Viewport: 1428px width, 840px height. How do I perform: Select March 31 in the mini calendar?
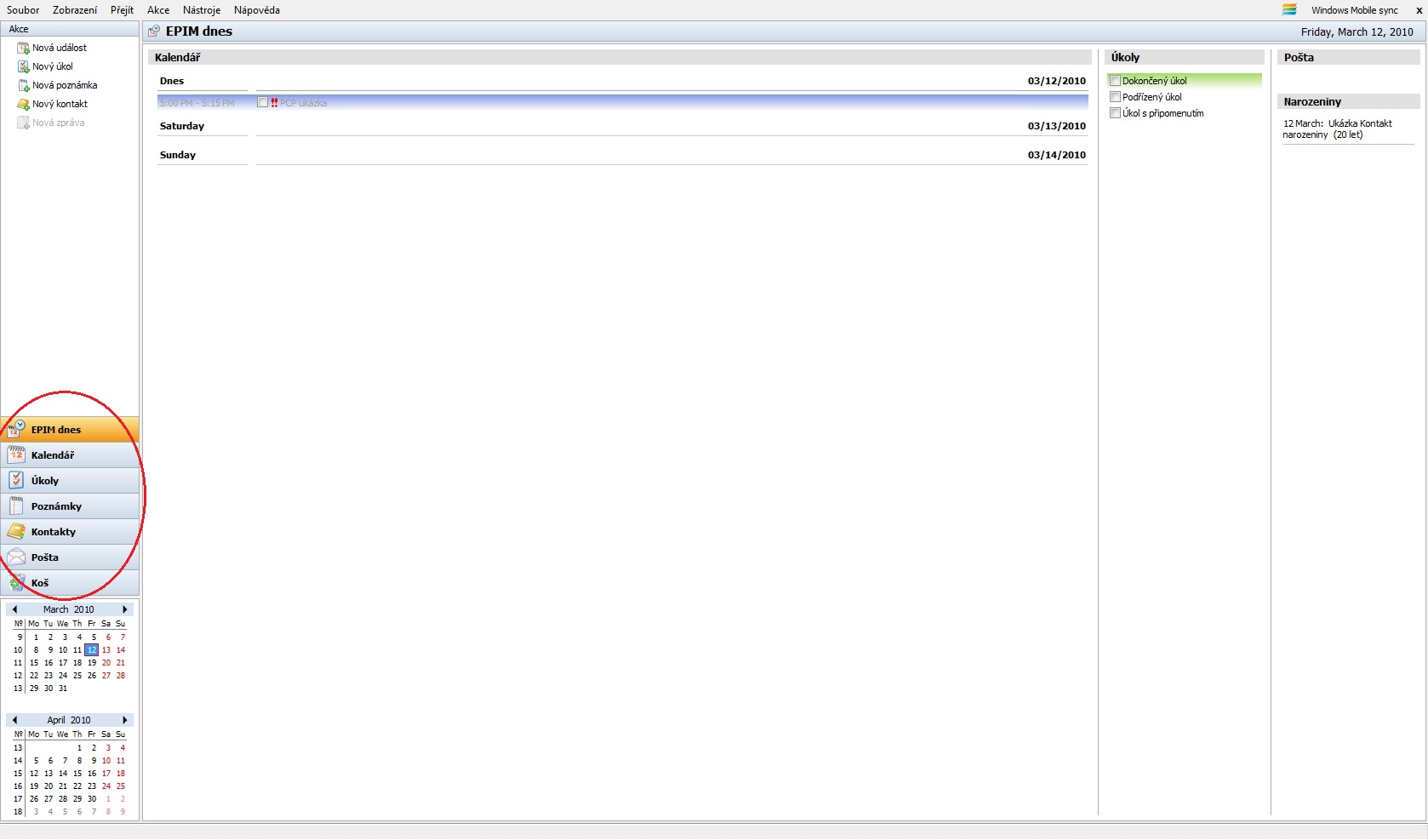(x=63, y=689)
